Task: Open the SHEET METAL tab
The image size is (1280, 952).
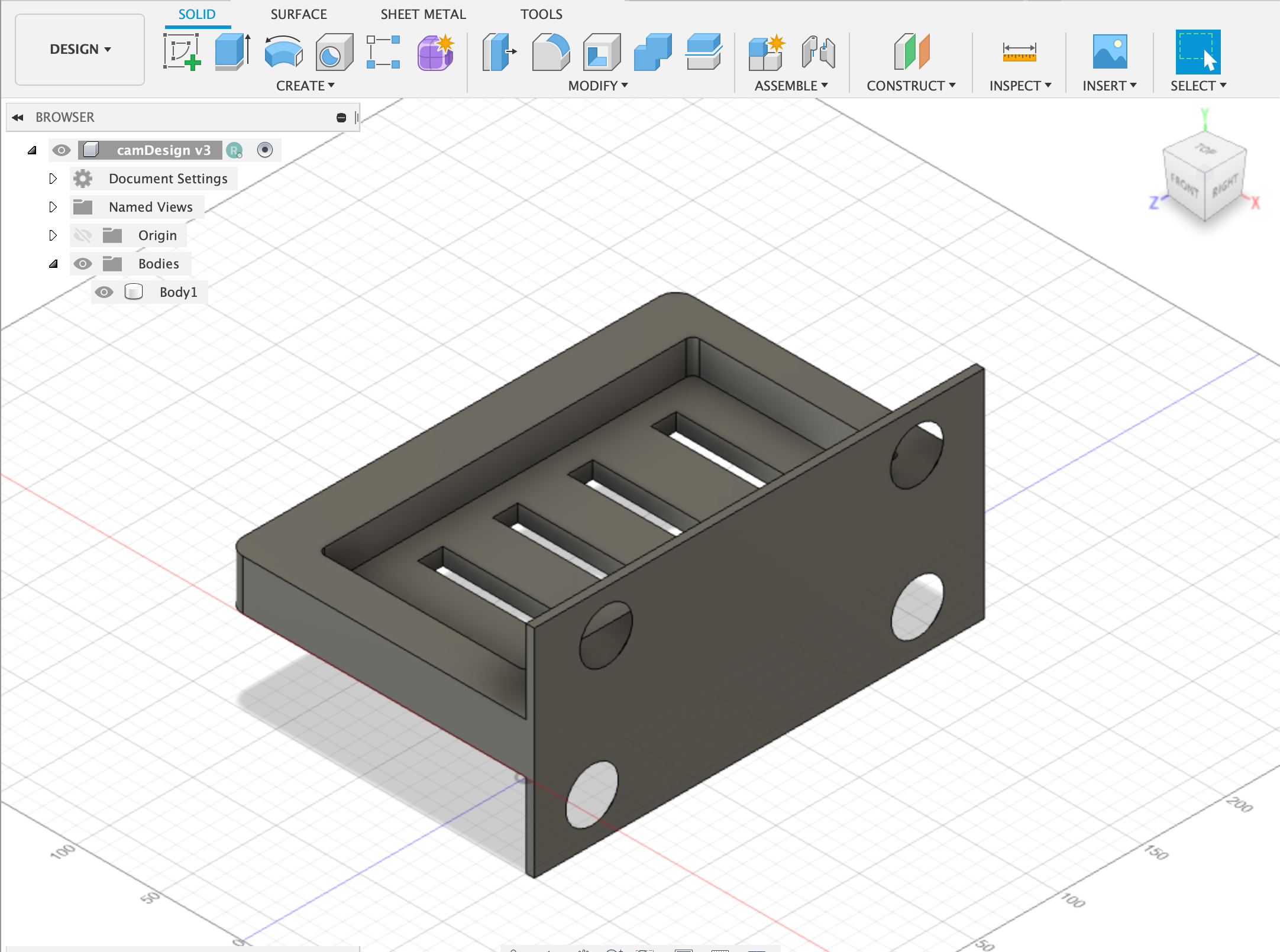Action: pyautogui.click(x=423, y=14)
